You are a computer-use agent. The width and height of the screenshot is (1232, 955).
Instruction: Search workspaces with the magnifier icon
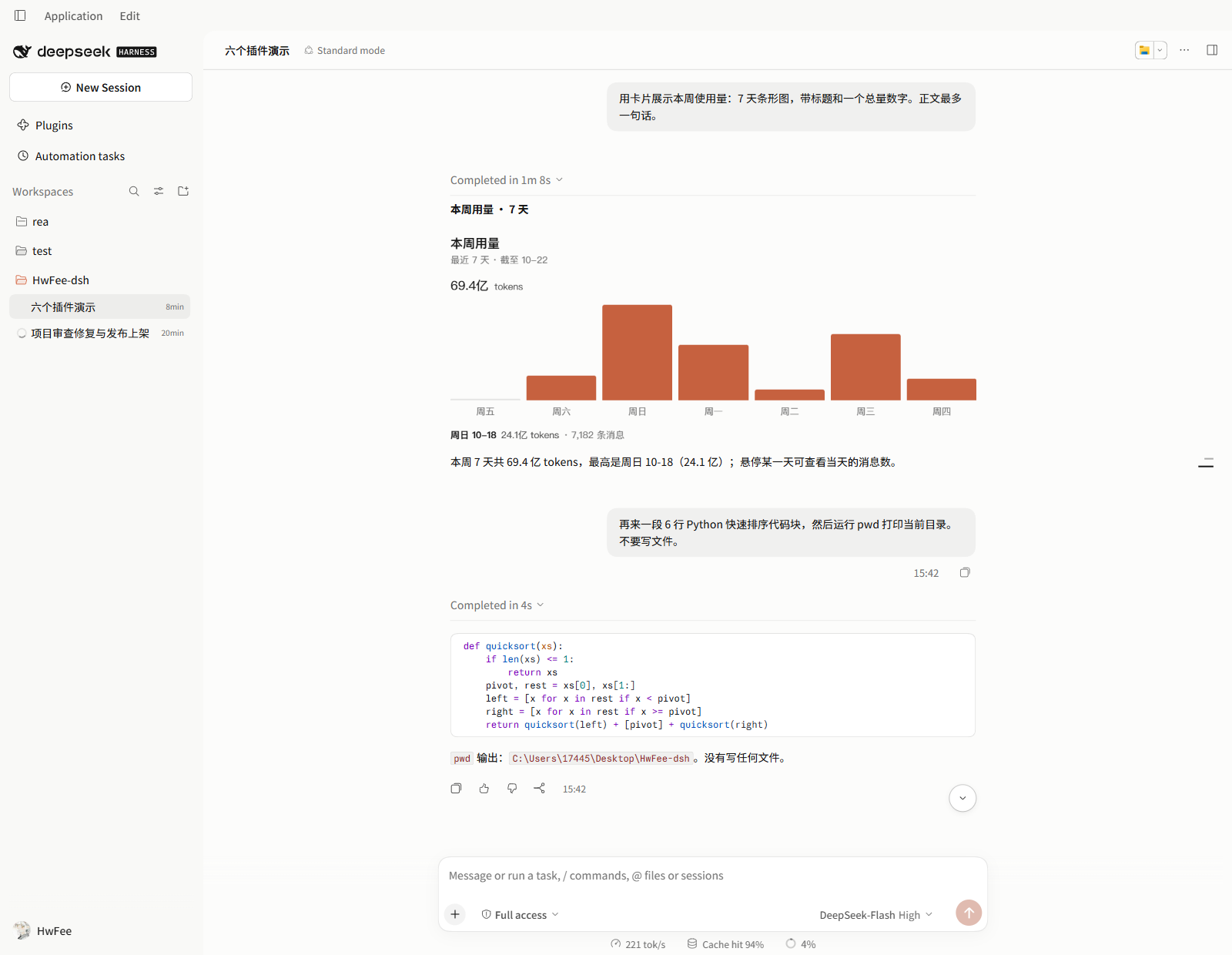click(x=134, y=191)
